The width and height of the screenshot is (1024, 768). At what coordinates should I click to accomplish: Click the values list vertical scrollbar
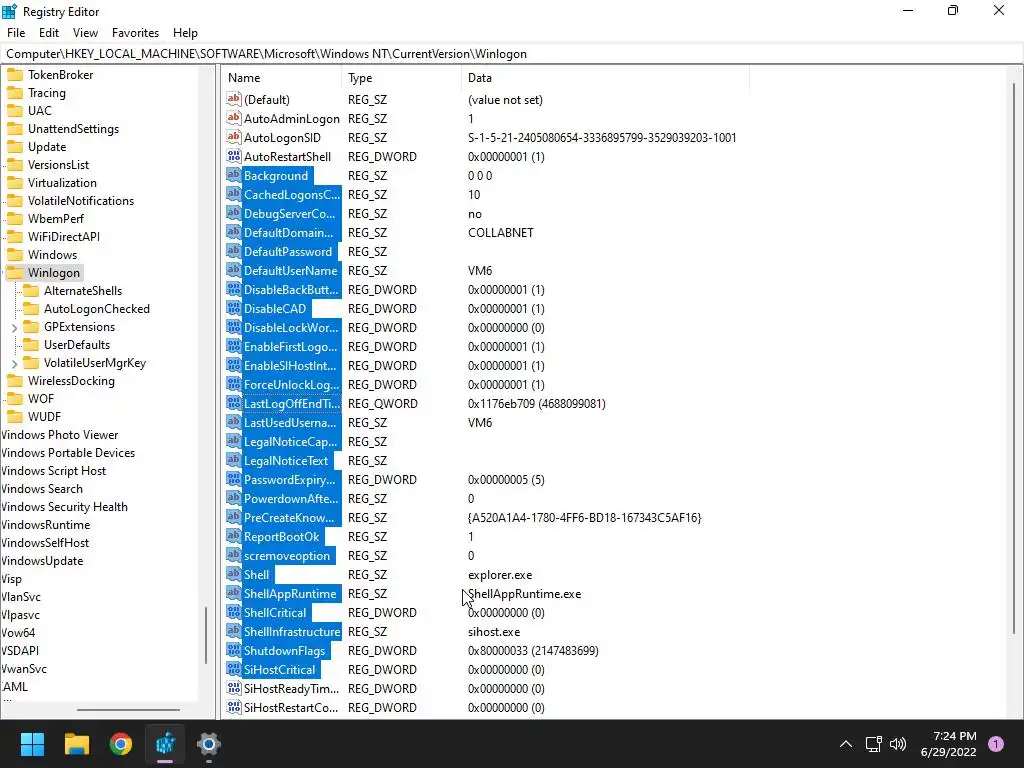click(1014, 358)
